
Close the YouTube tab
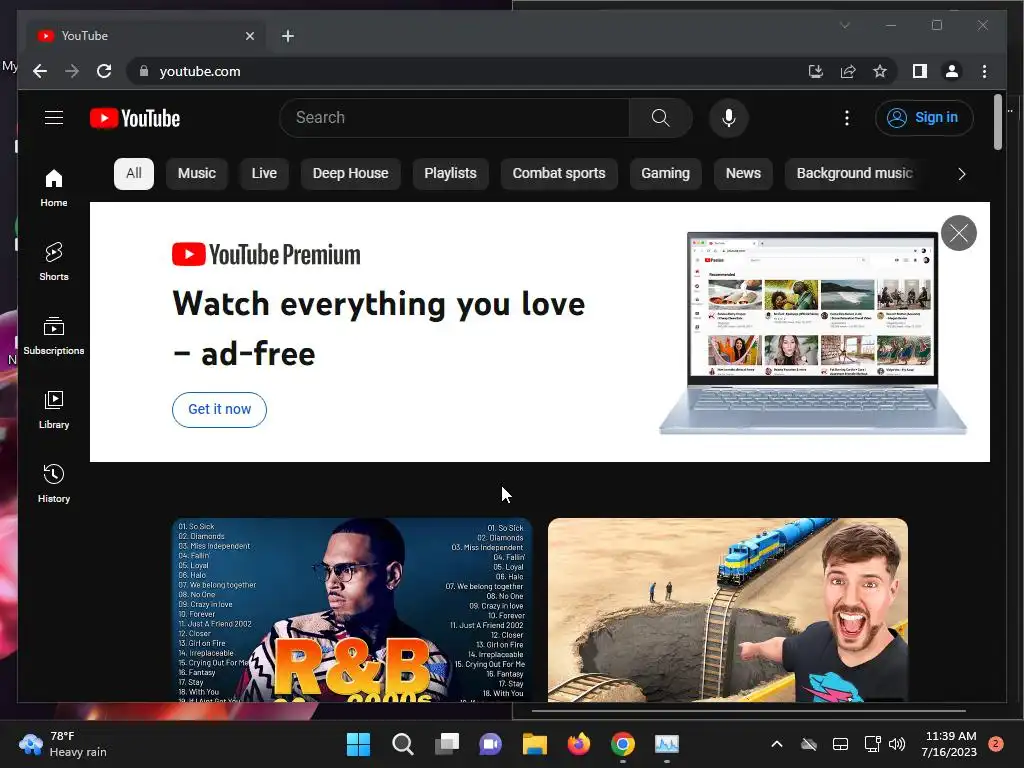(x=249, y=36)
